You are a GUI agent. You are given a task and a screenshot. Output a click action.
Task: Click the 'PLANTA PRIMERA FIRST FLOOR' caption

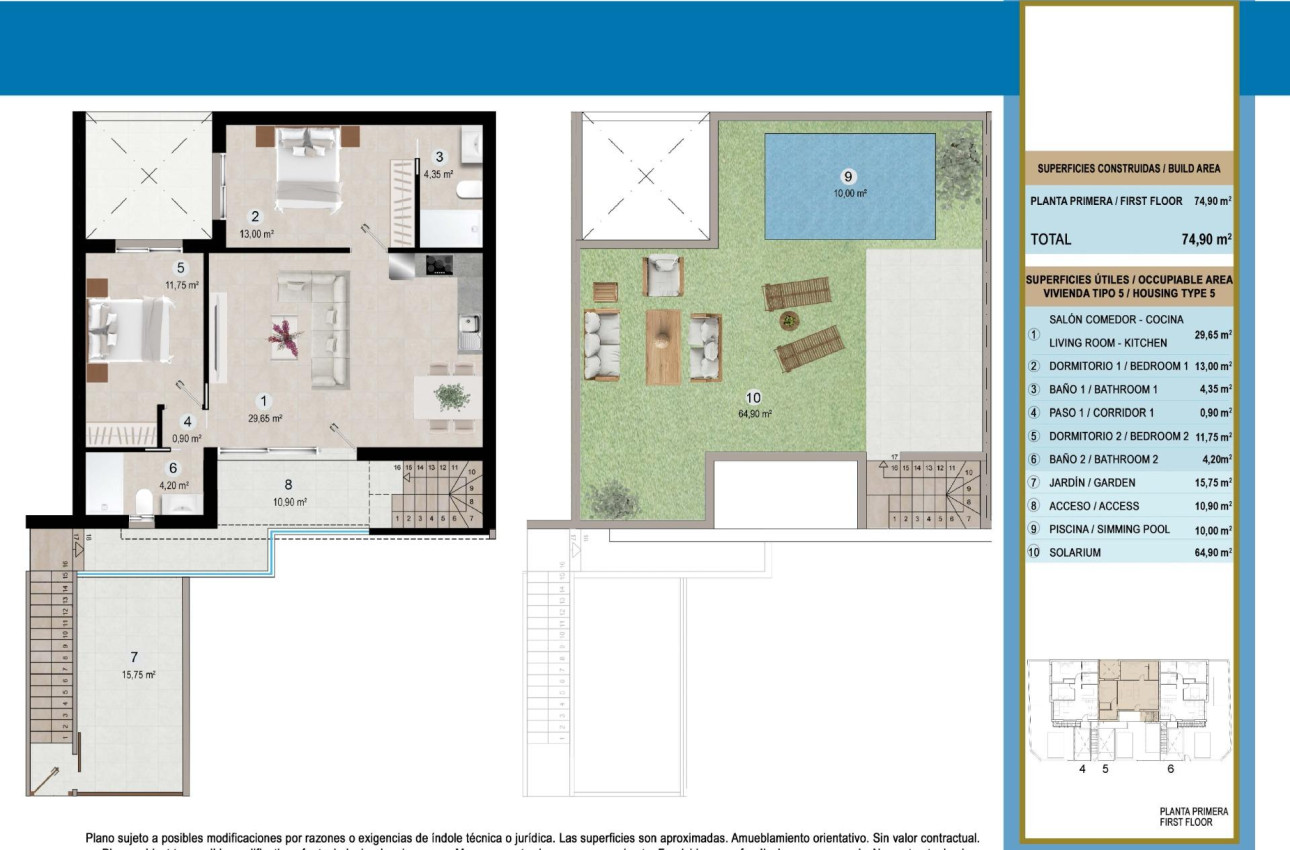(x=1193, y=817)
